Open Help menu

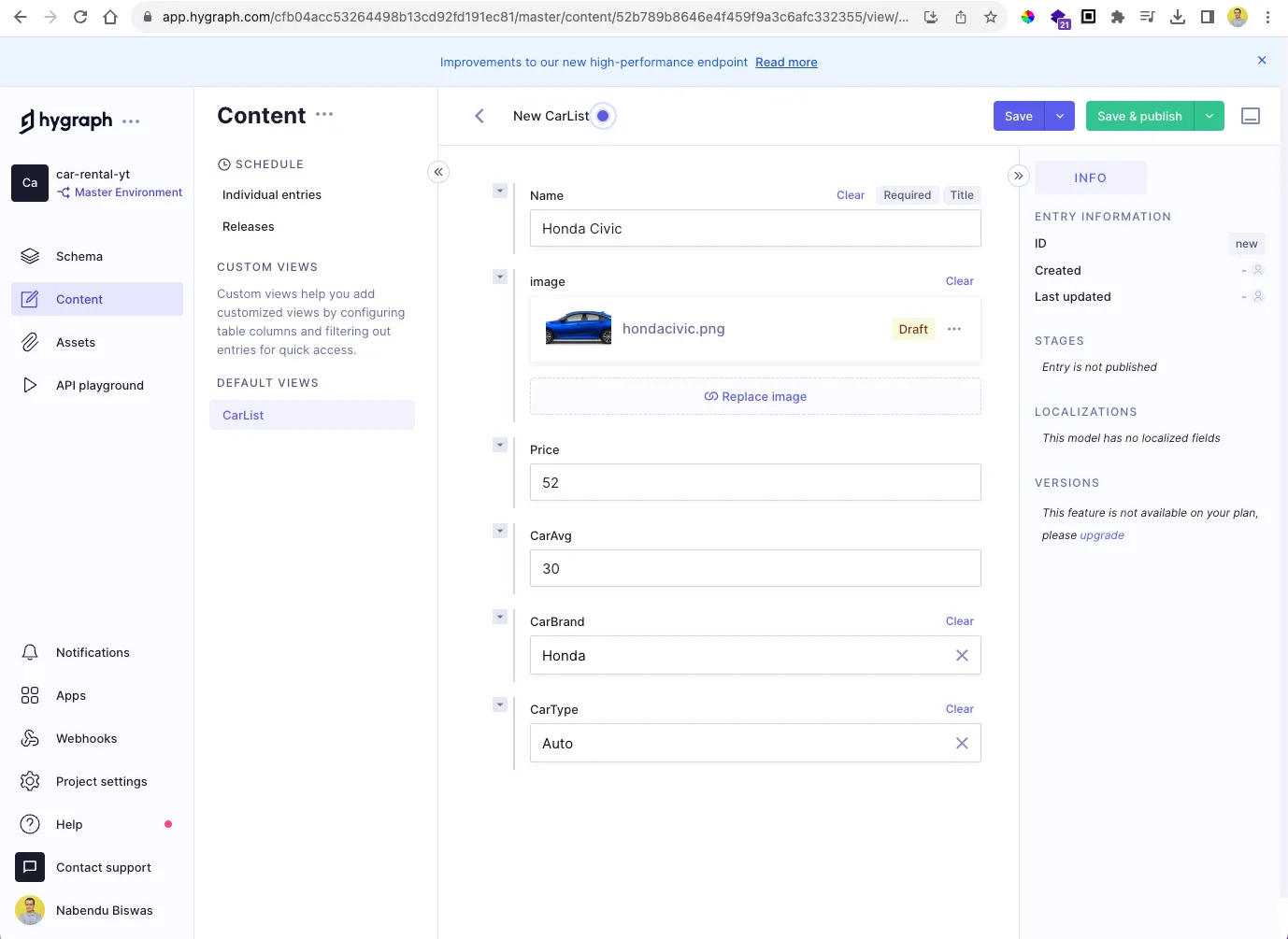pyautogui.click(x=97, y=824)
